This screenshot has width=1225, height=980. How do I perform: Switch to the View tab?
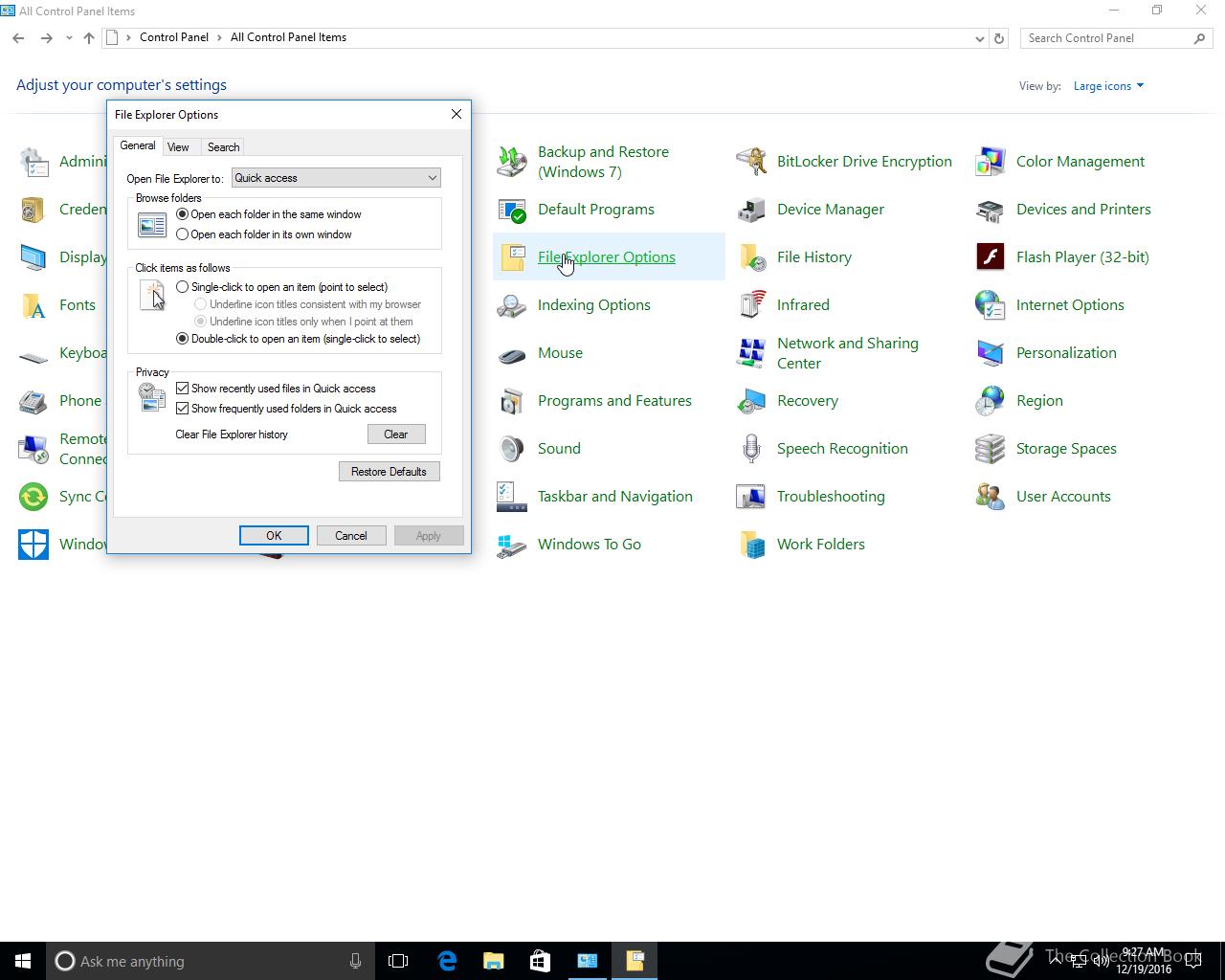point(178,147)
